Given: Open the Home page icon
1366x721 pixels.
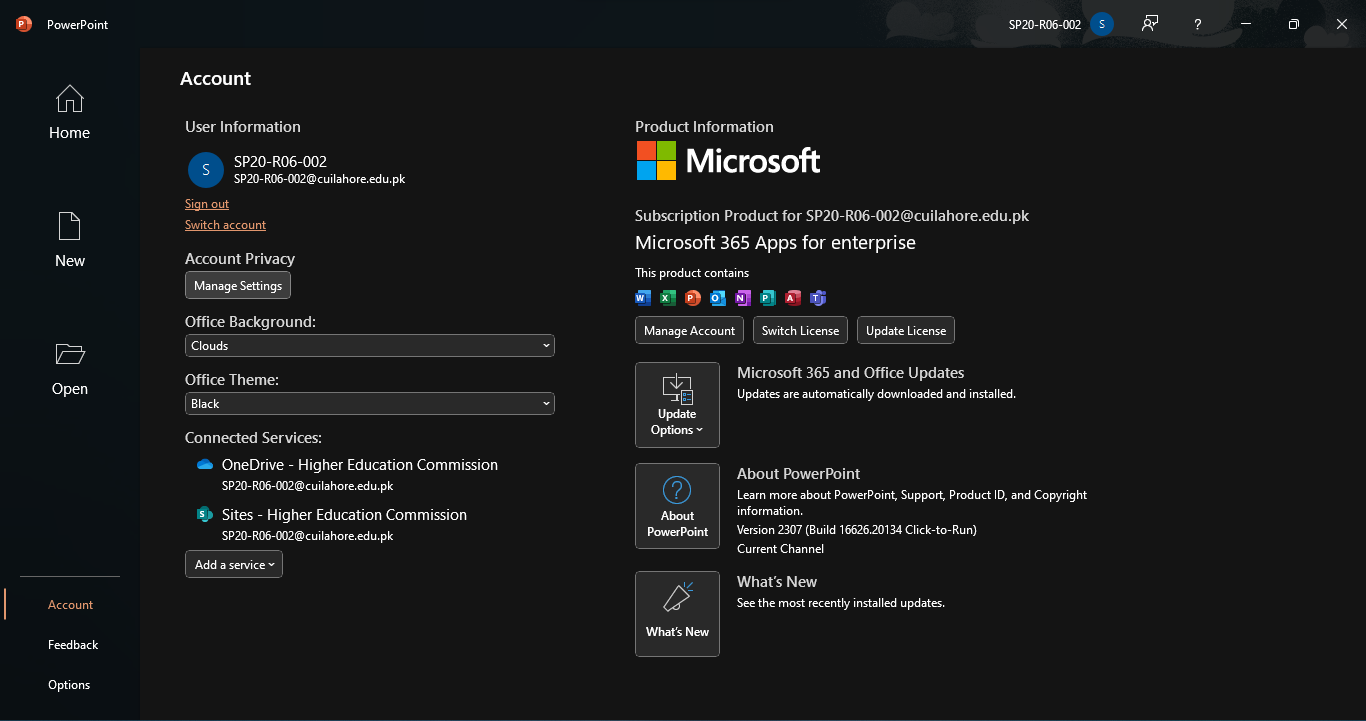Looking at the screenshot, I should [x=69, y=99].
